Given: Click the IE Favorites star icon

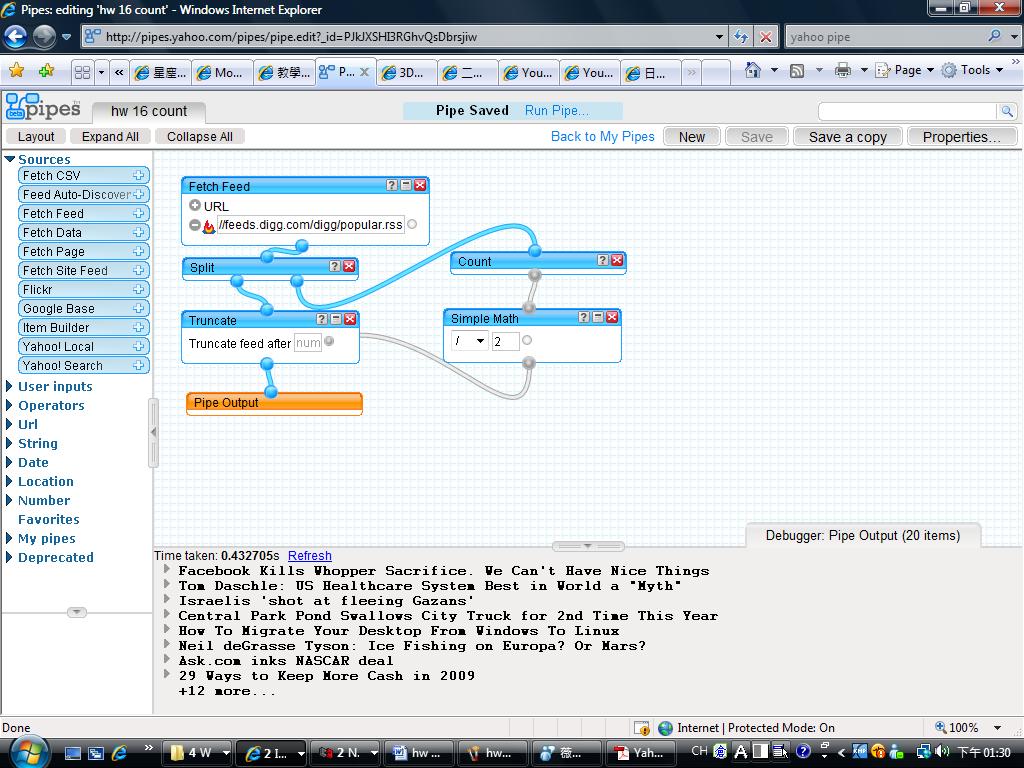Looking at the screenshot, I should 16,71.
